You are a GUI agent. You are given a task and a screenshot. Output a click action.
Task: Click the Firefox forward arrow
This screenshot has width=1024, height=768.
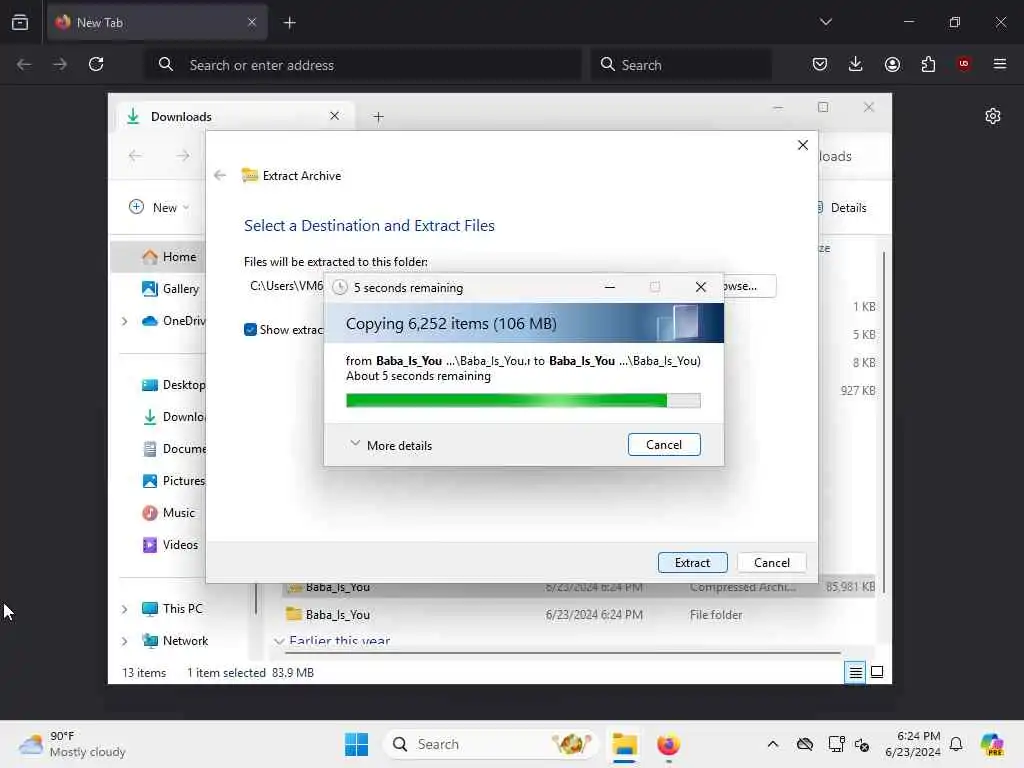(59, 64)
